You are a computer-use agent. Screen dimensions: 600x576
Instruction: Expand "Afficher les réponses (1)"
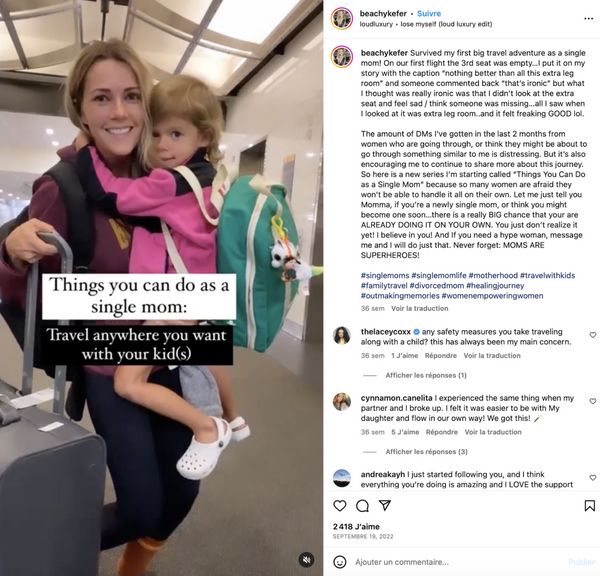tap(426, 375)
